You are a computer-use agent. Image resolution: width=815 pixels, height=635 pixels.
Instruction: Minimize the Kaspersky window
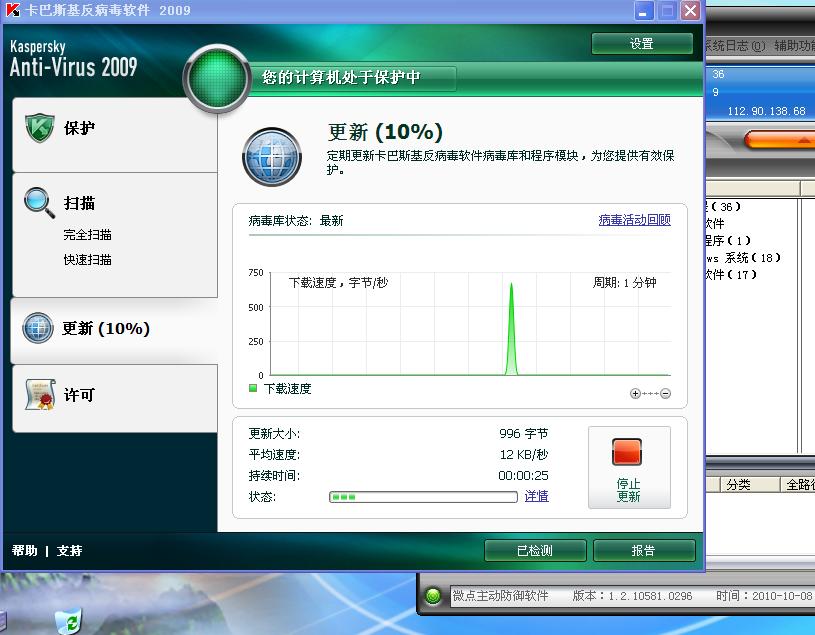pyautogui.click(x=643, y=10)
